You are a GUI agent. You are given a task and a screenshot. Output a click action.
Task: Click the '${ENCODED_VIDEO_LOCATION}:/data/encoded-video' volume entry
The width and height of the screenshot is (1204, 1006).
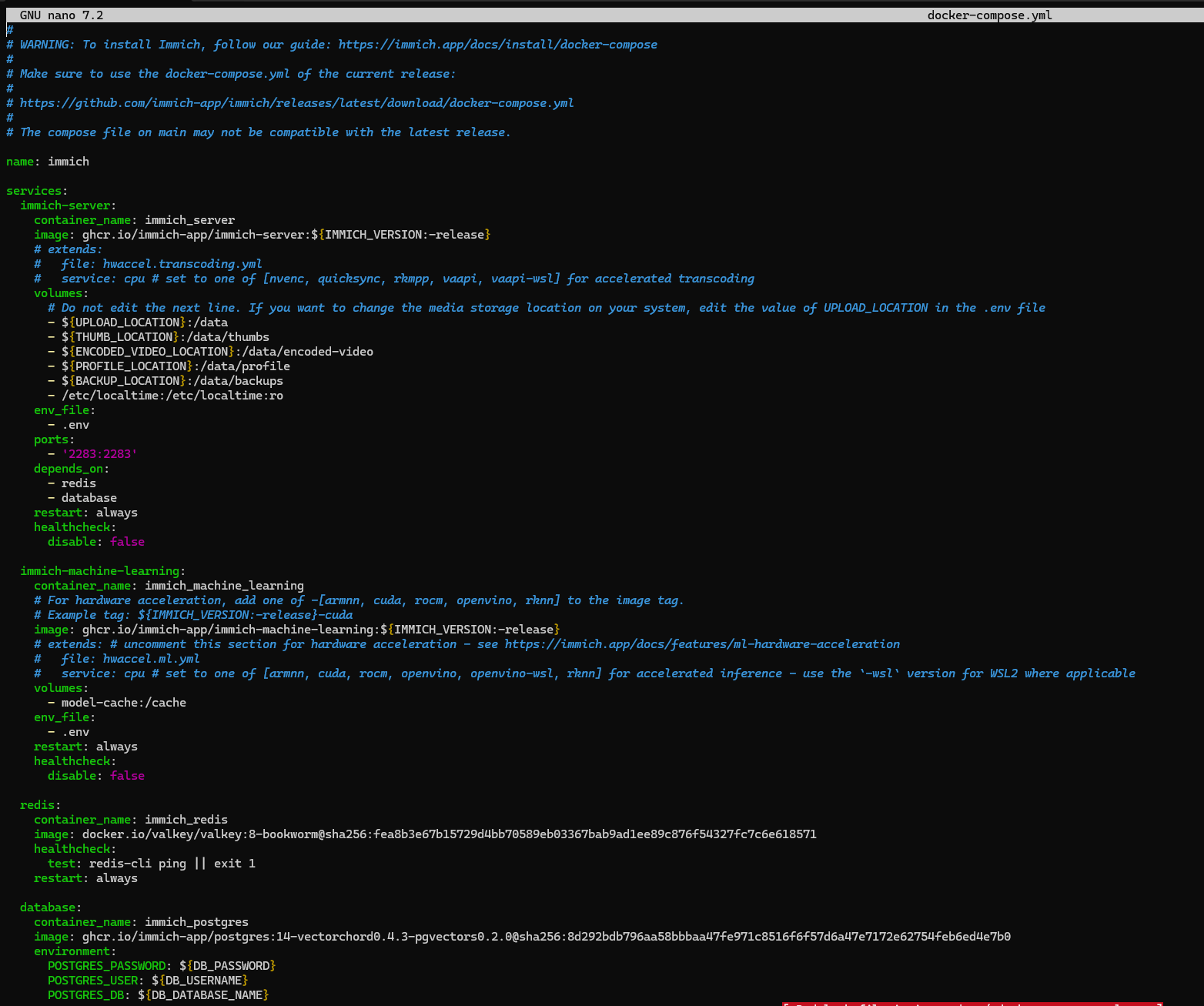(x=211, y=352)
